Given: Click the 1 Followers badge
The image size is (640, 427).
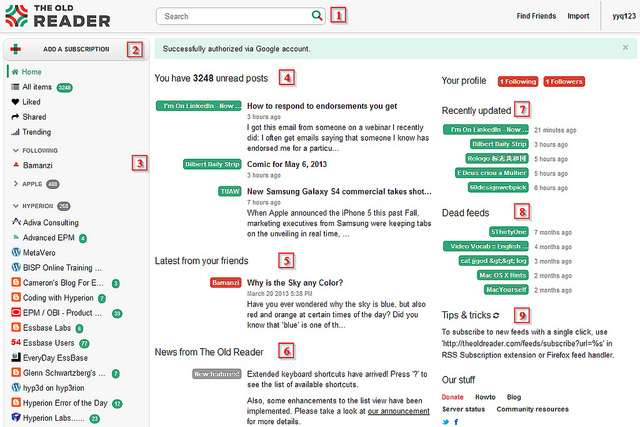Looking at the screenshot, I should point(564,82).
